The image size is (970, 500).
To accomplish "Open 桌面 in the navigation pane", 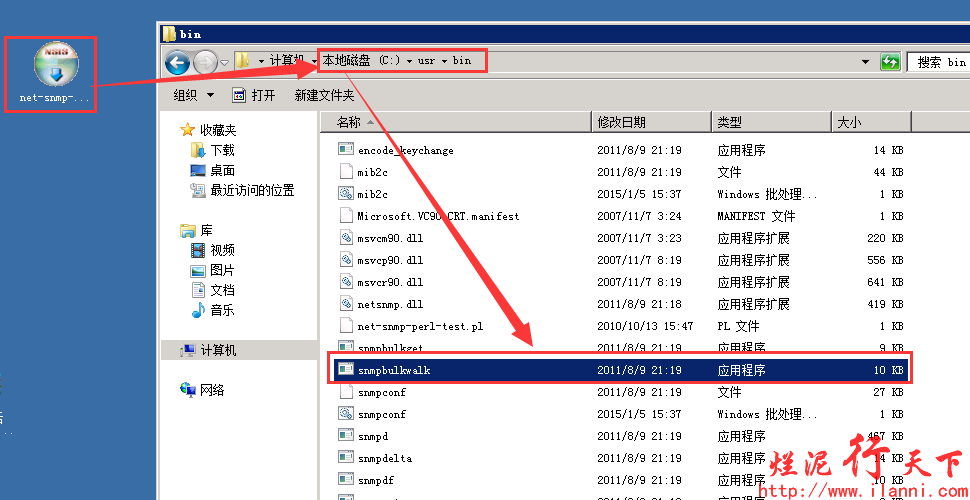I will [221, 171].
